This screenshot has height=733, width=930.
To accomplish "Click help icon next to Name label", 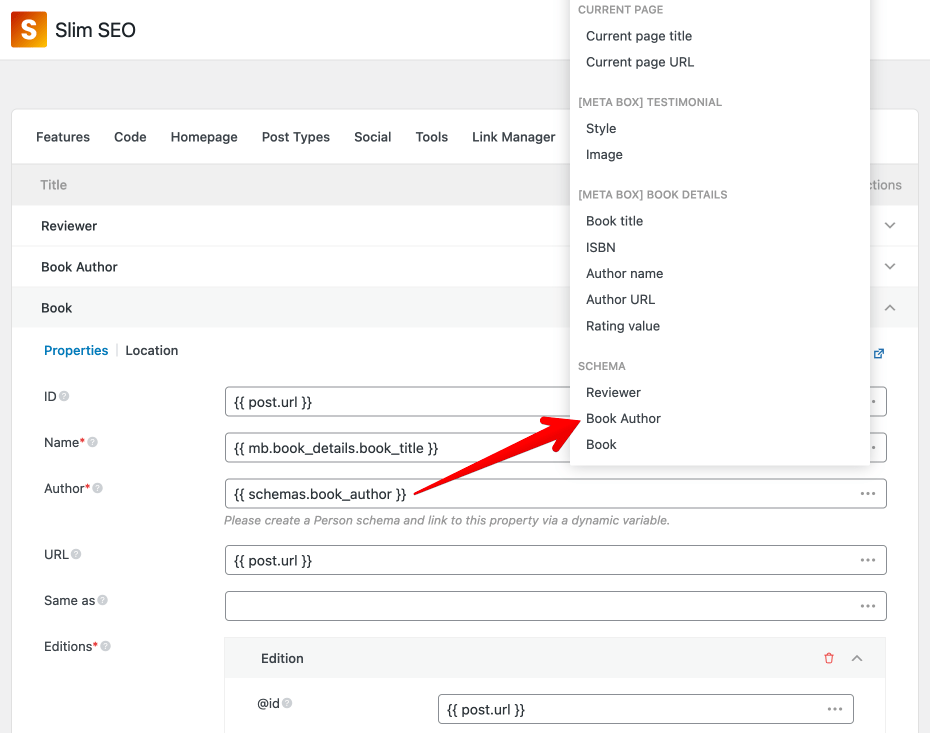I will click(93, 442).
